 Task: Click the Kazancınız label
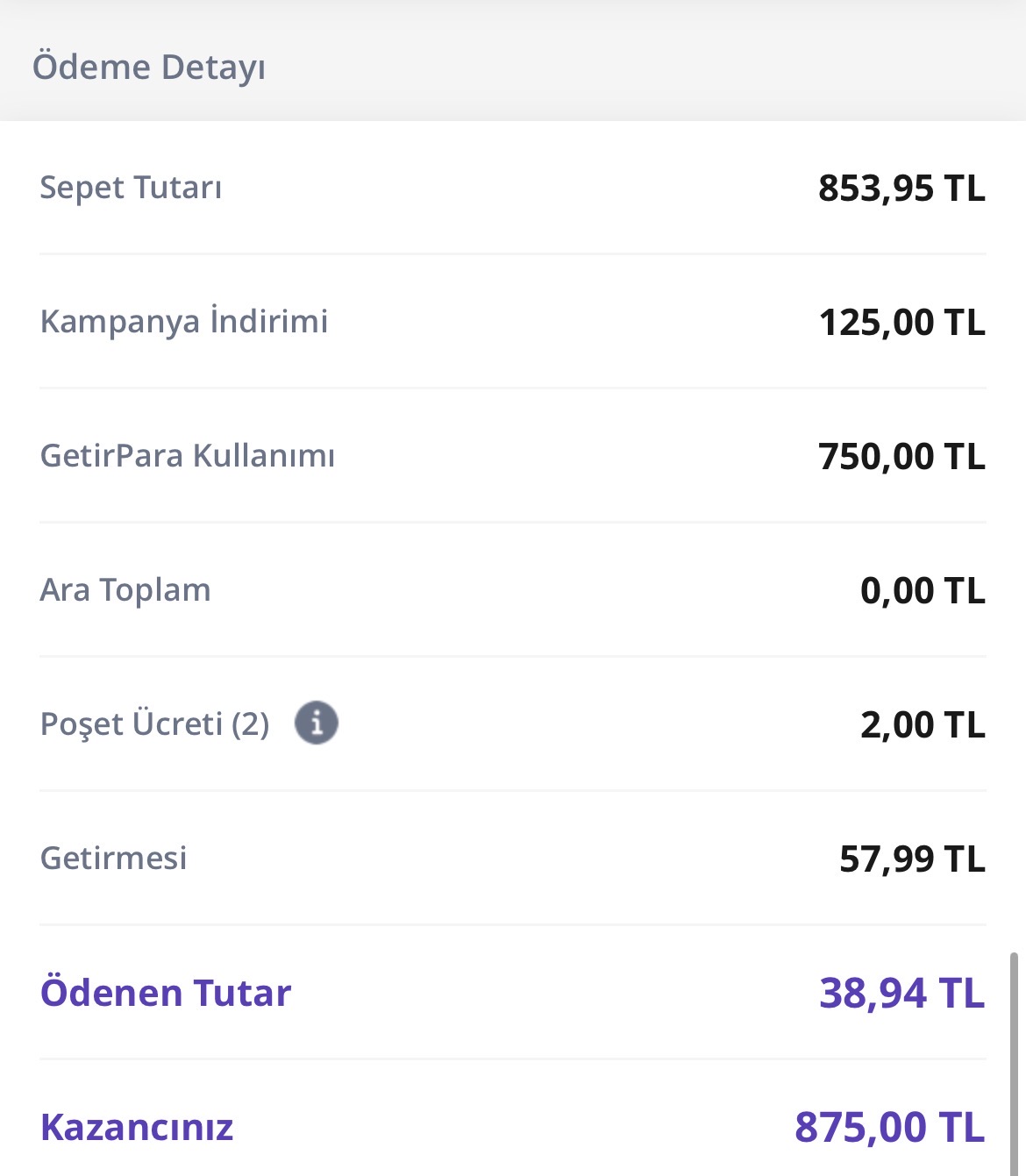[137, 1128]
